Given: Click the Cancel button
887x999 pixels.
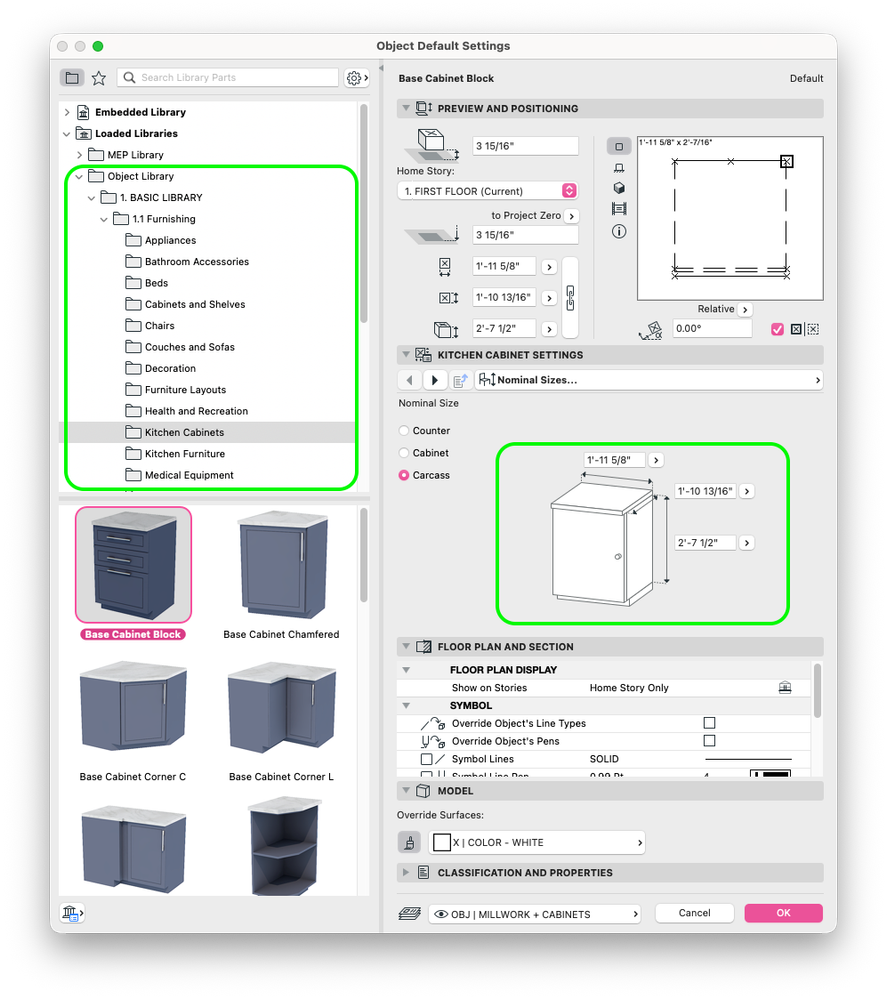Looking at the screenshot, I should tap(695, 913).
